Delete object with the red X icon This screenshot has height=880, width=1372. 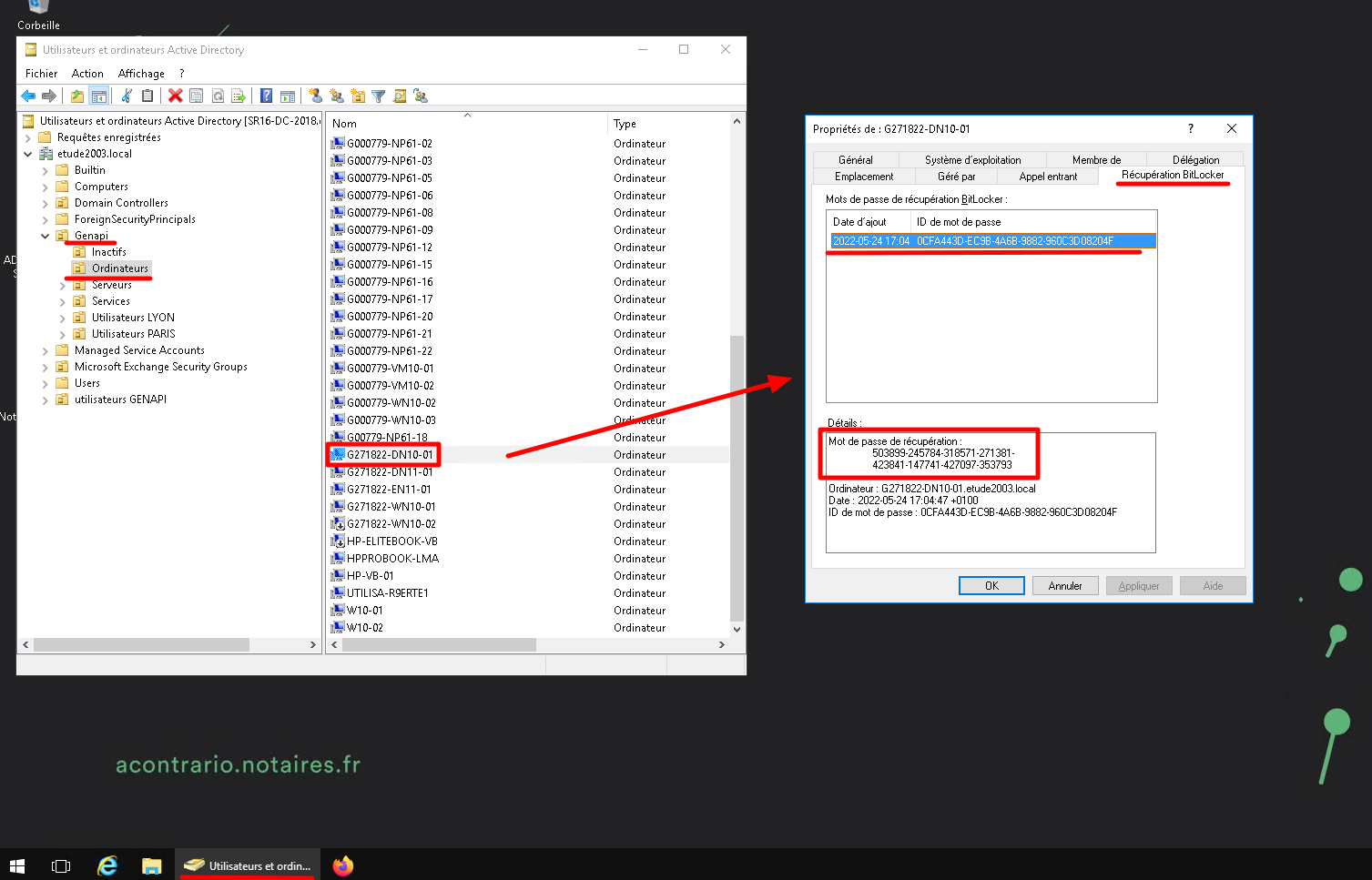click(176, 96)
